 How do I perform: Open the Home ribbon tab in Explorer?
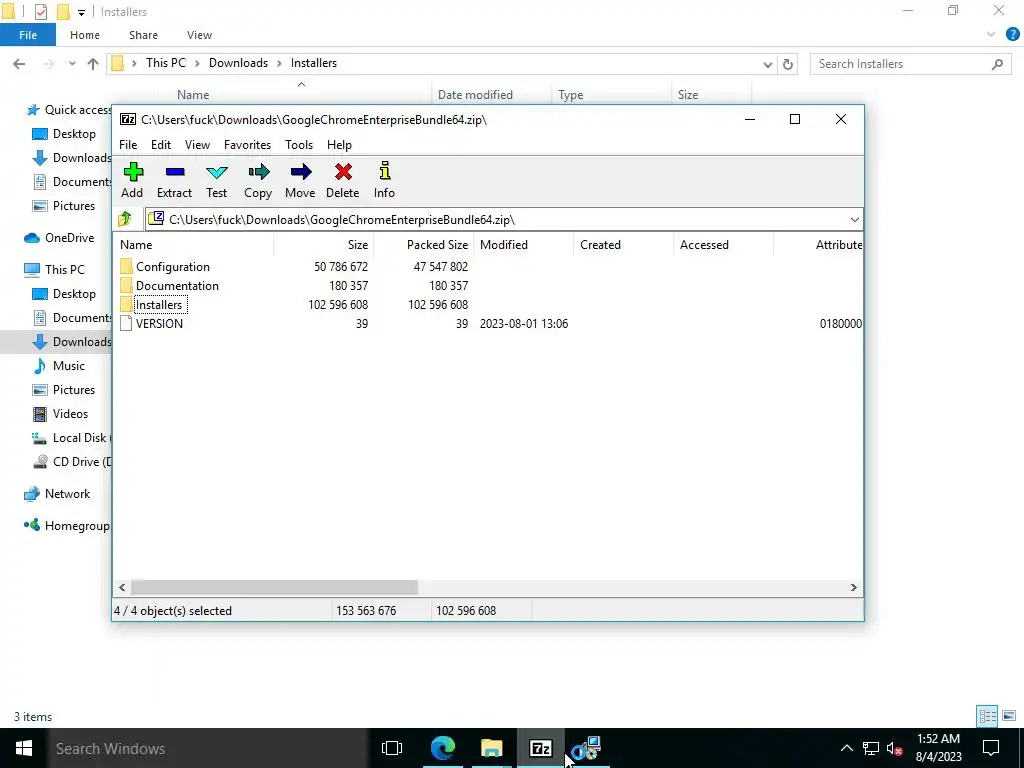[x=85, y=35]
